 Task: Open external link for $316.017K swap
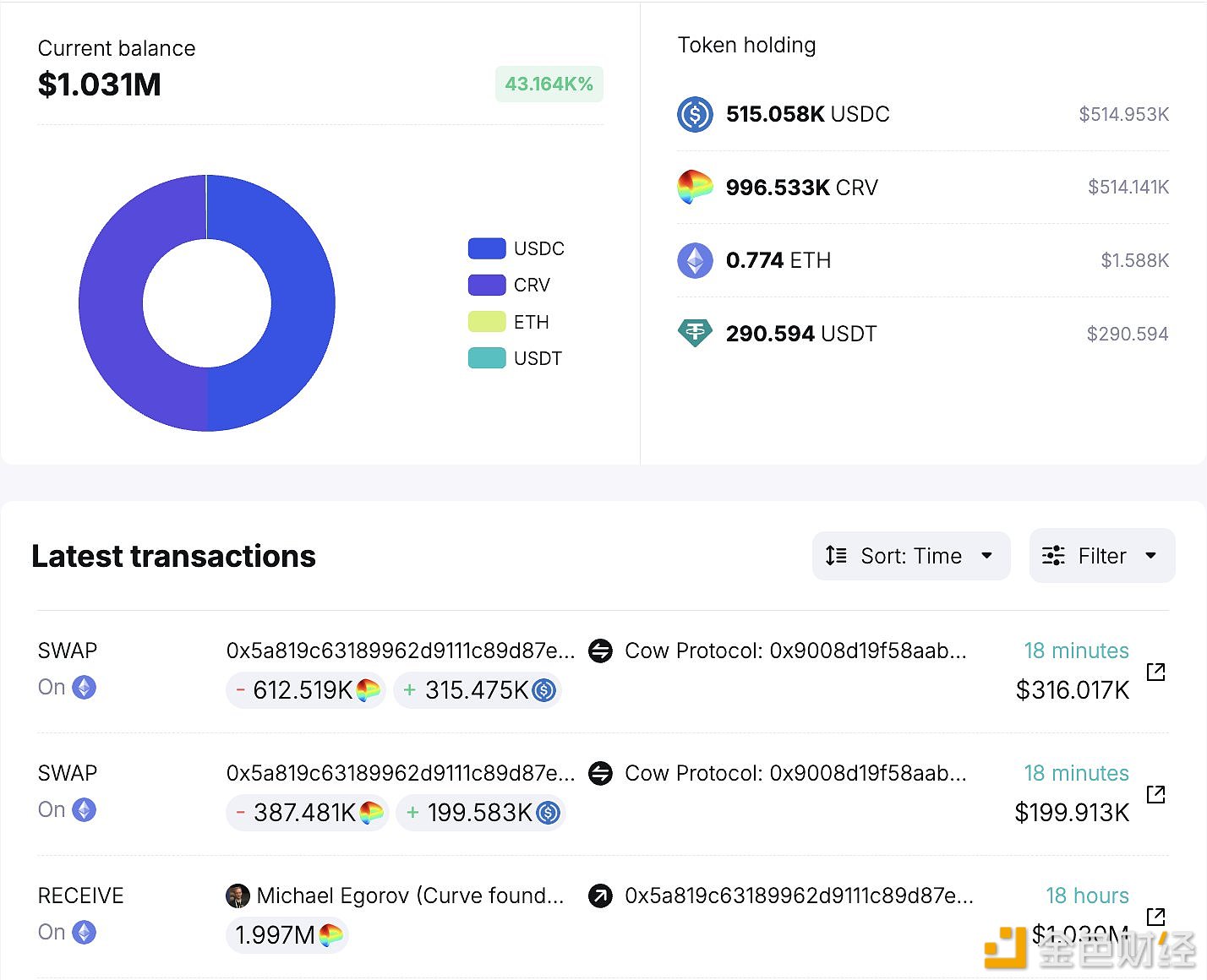1155,672
